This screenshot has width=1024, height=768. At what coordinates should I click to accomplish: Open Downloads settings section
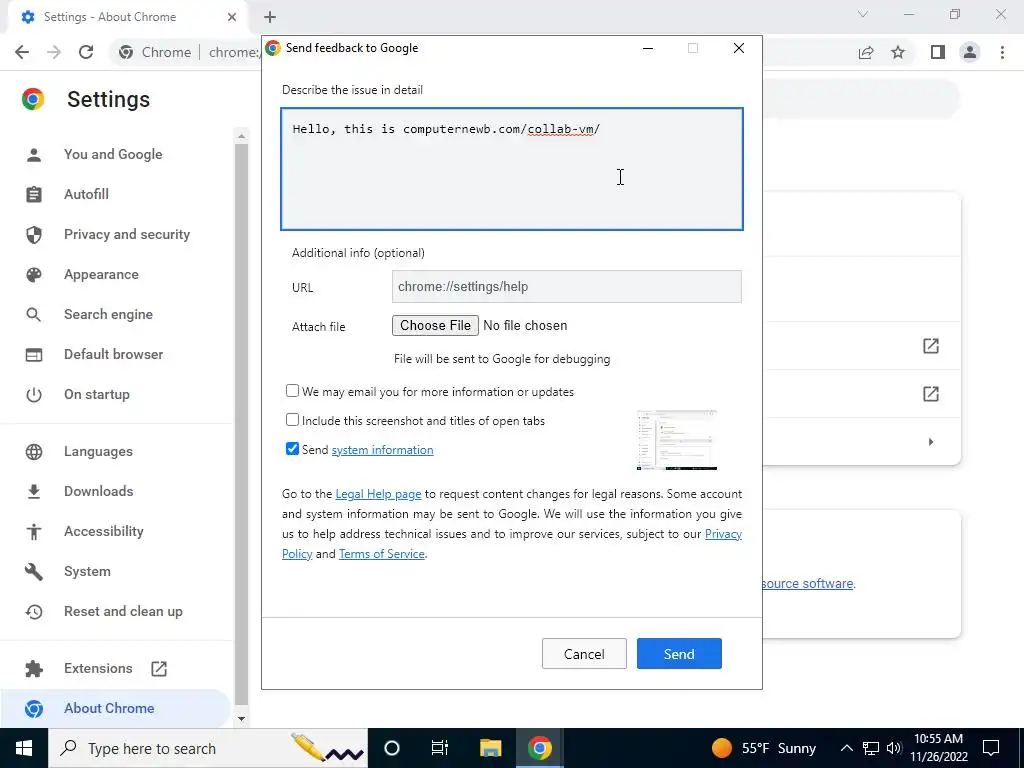click(x=99, y=491)
